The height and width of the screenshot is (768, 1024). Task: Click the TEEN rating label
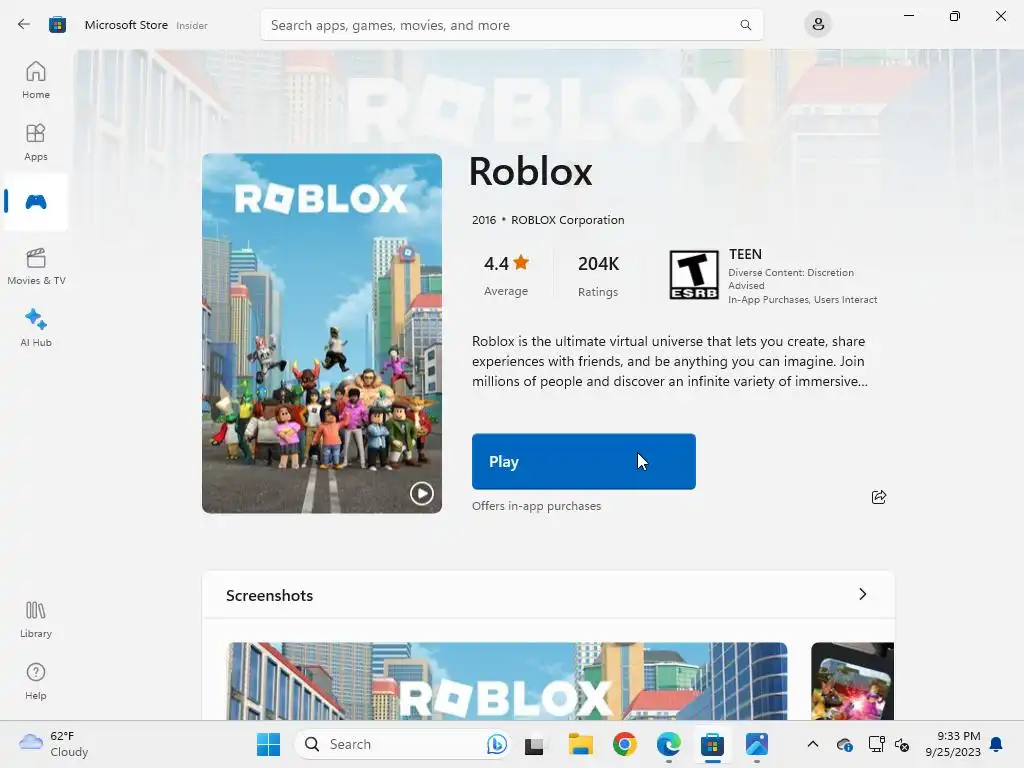[x=745, y=254]
